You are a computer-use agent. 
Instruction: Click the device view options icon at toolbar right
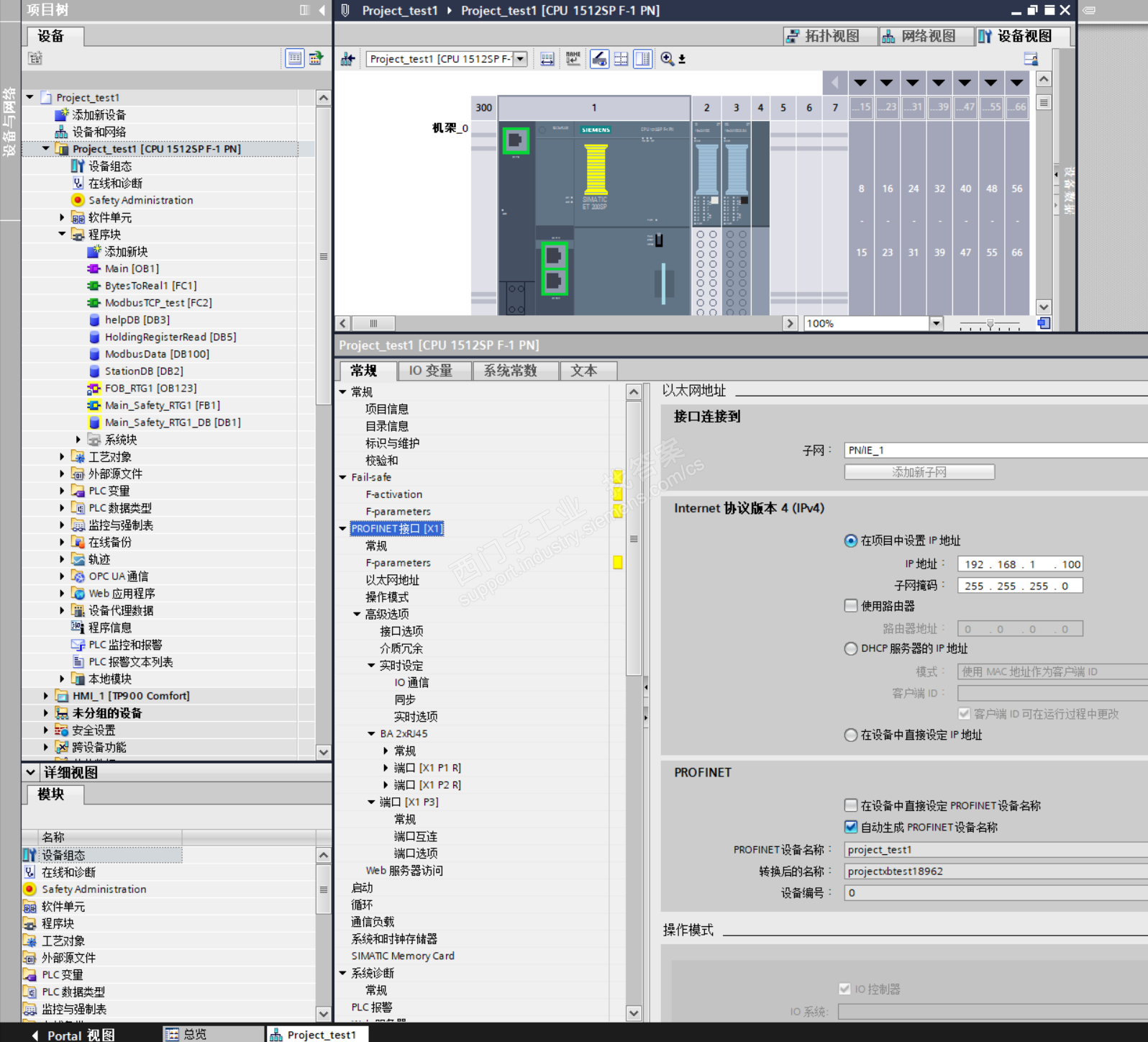pos(1031,59)
